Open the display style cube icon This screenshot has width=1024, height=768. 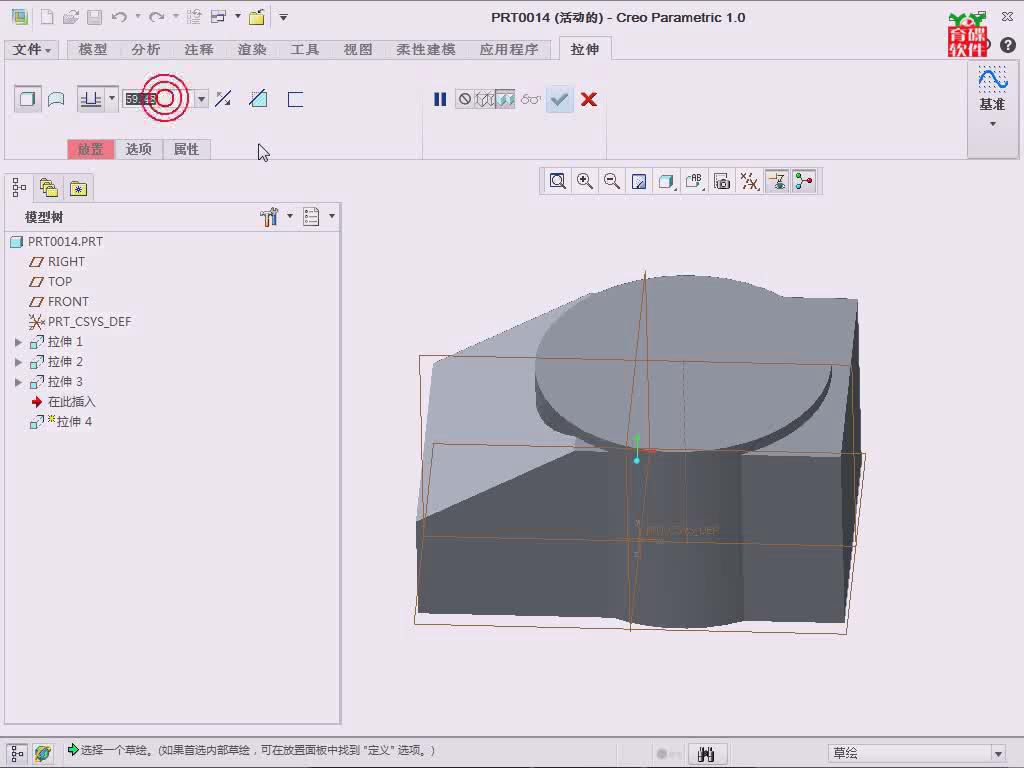[667, 182]
